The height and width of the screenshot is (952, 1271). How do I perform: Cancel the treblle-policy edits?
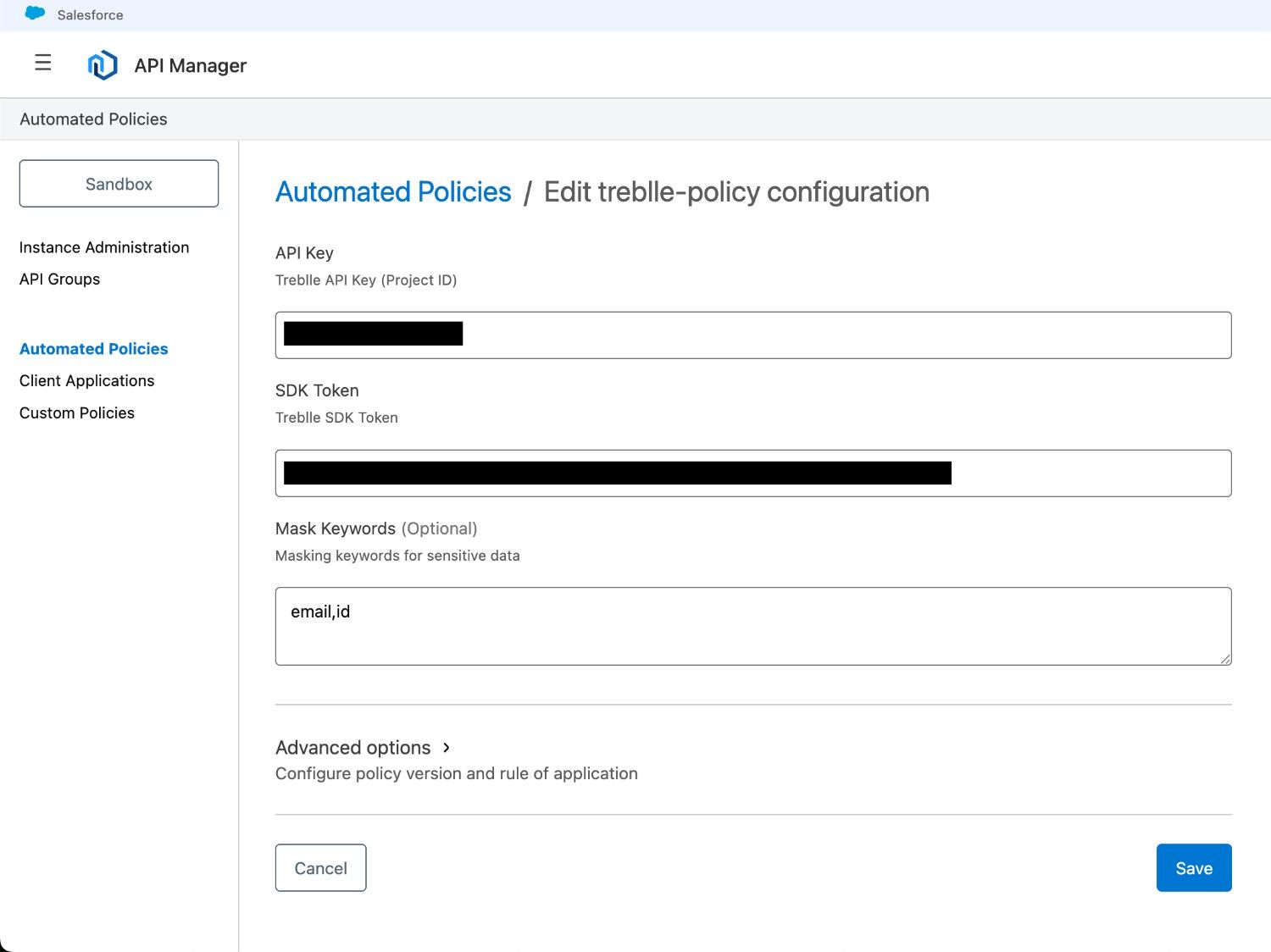[x=320, y=867]
